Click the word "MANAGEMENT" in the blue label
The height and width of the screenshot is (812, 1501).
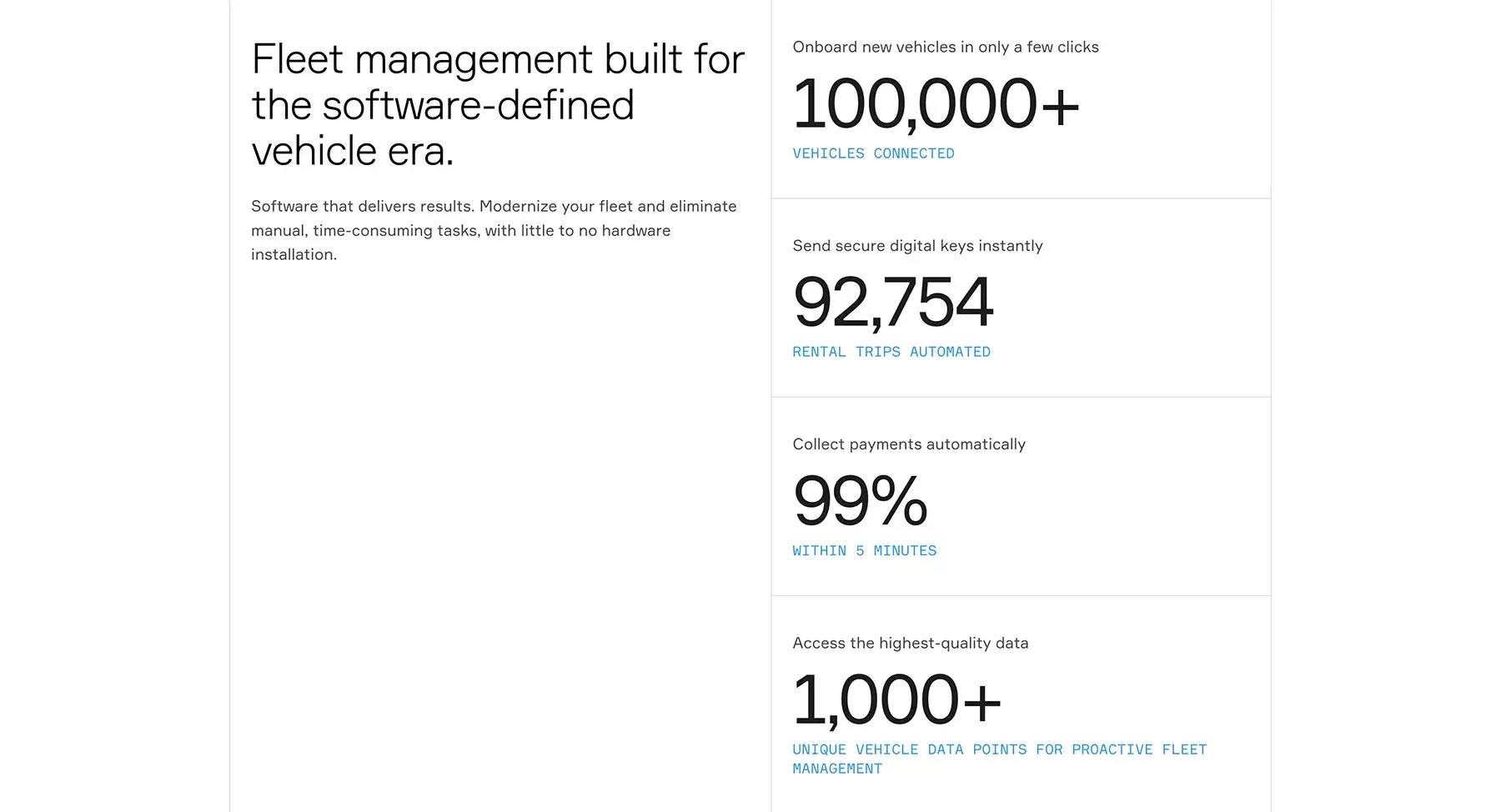pyautogui.click(x=836, y=769)
